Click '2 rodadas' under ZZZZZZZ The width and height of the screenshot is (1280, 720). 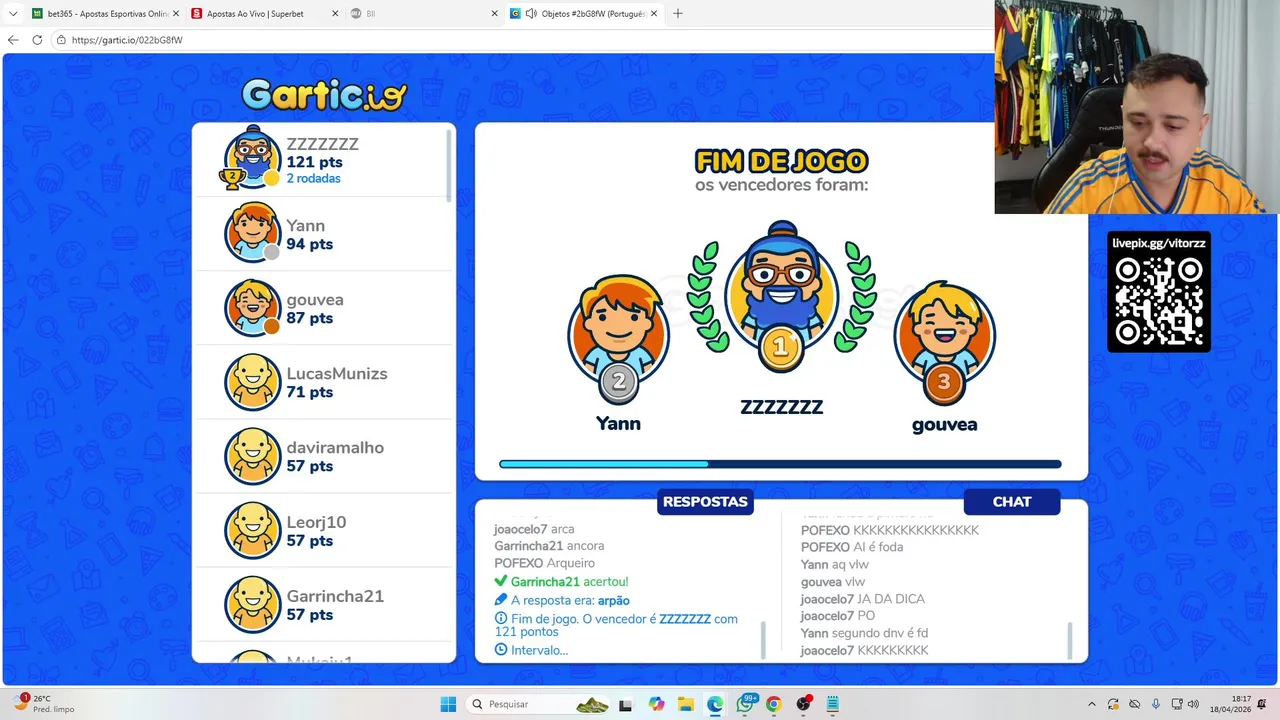pyautogui.click(x=313, y=179)
